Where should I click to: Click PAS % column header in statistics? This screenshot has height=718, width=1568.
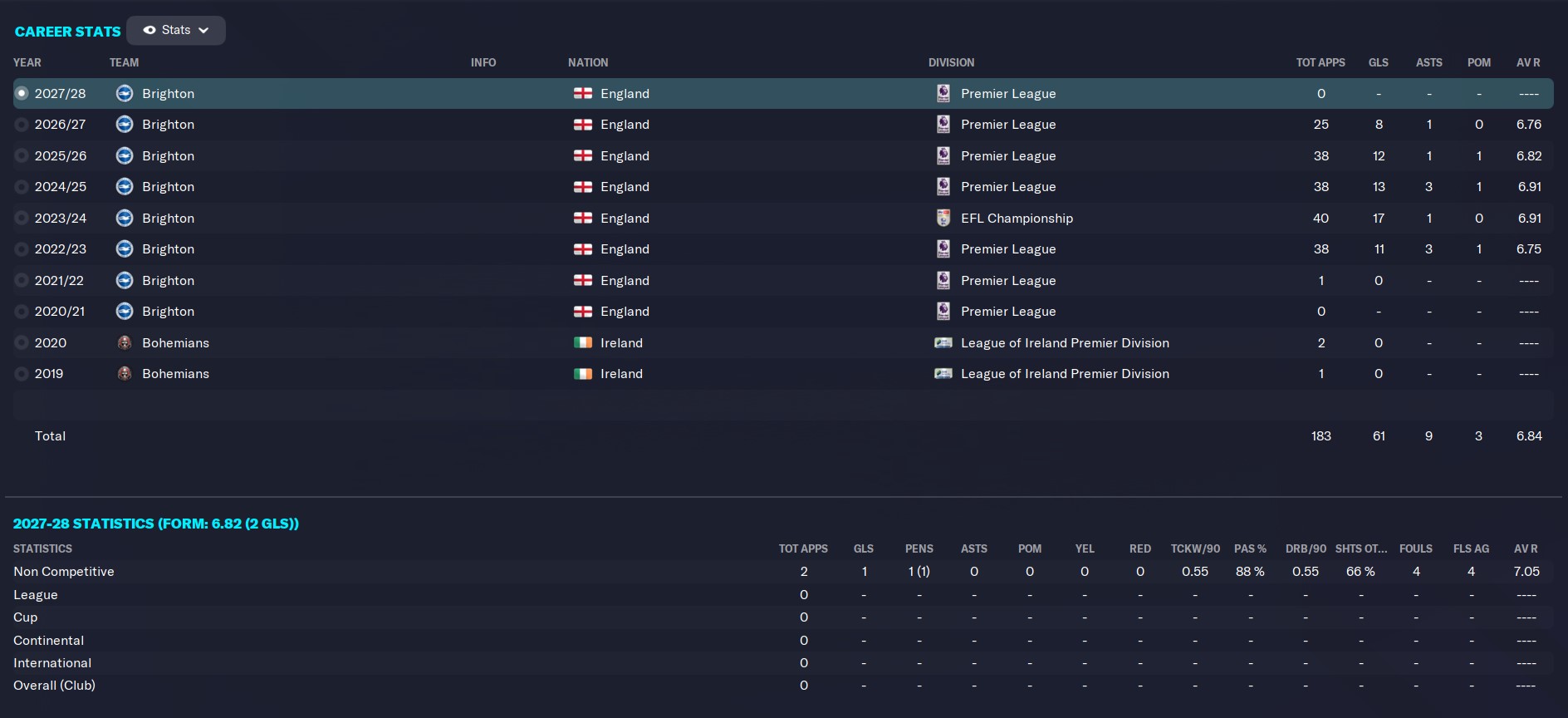(x=1250, y=548)
